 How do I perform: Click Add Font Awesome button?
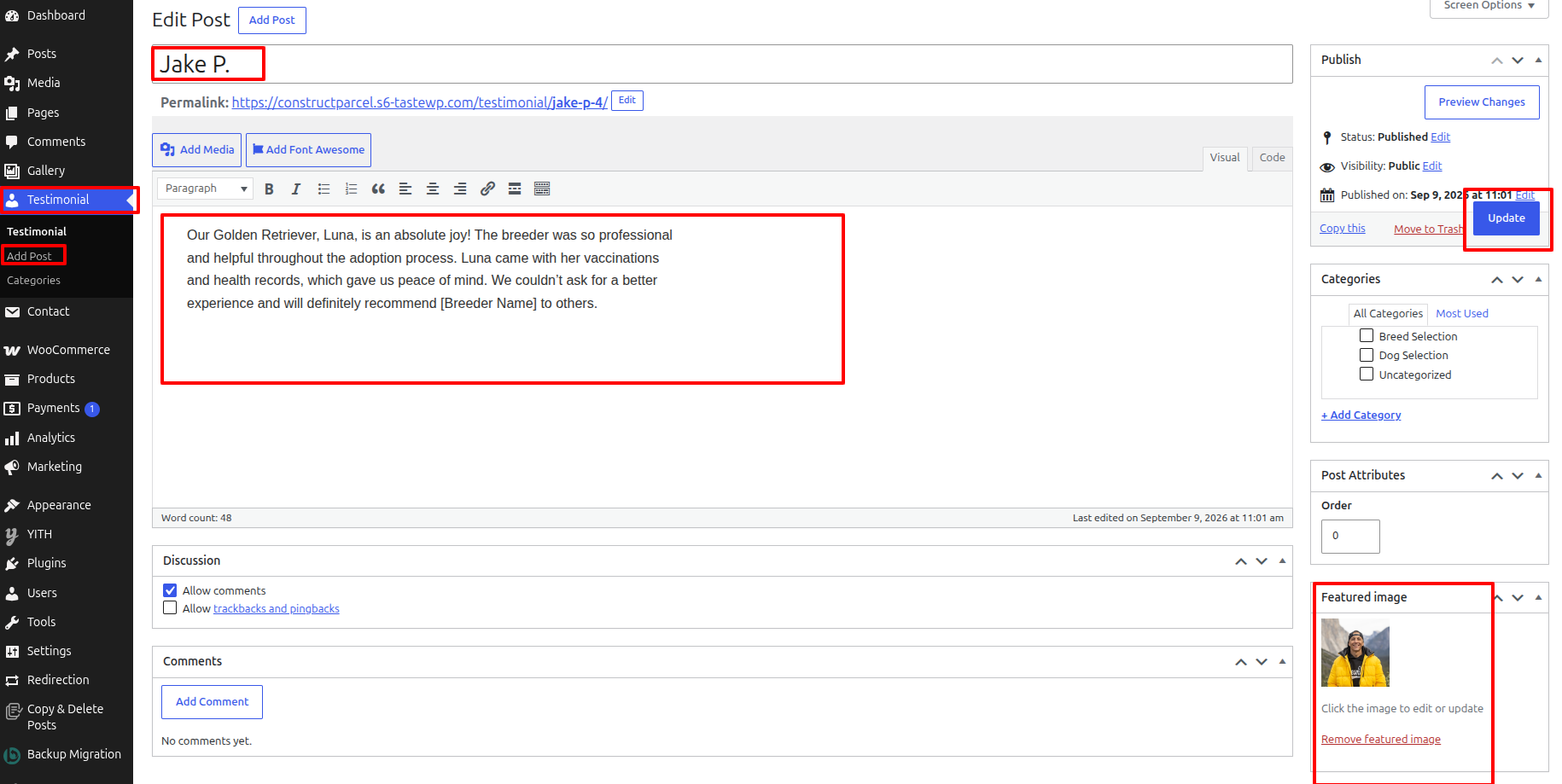[x=308, y=150]
